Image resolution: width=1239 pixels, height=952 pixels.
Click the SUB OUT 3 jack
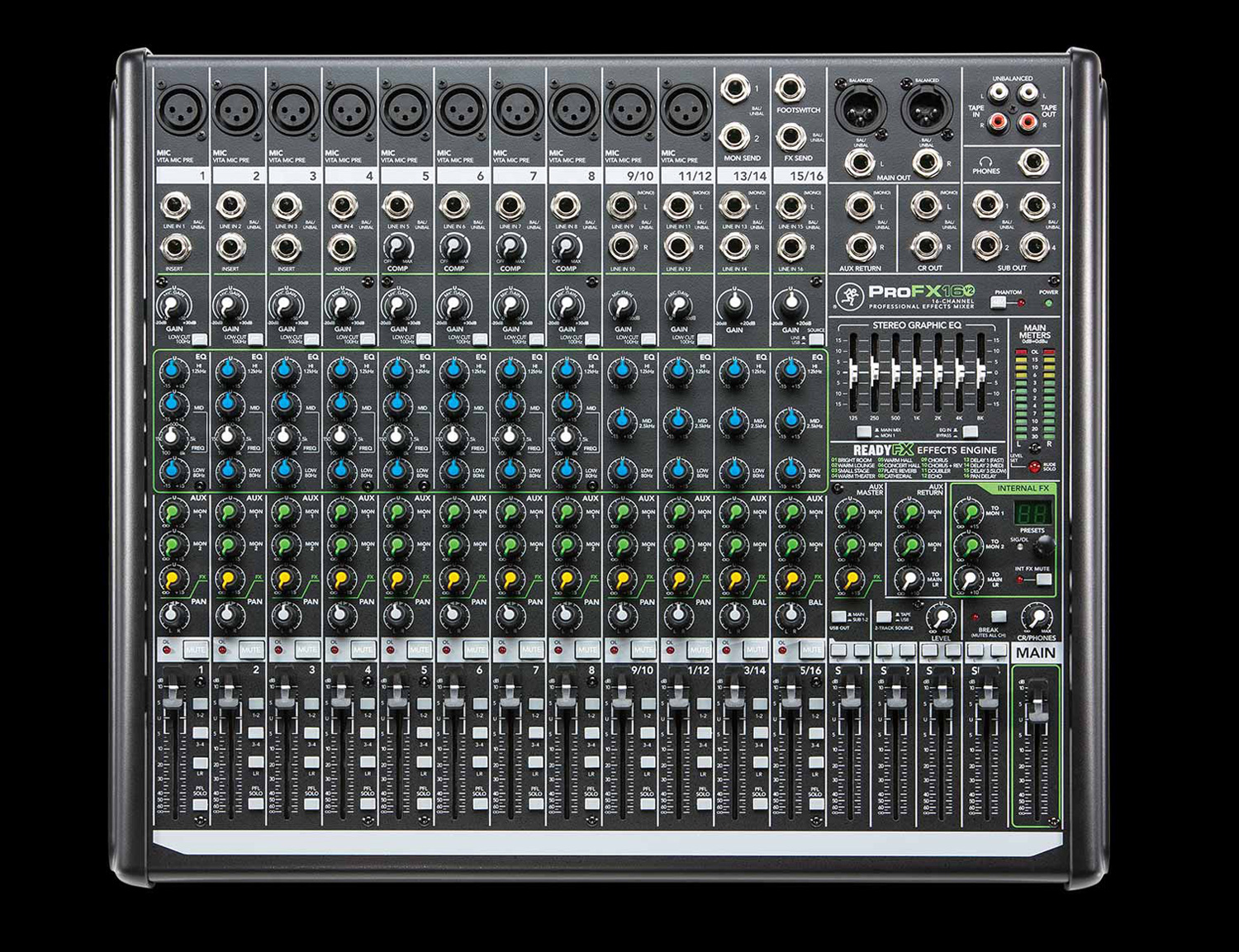pos(1035,206)
